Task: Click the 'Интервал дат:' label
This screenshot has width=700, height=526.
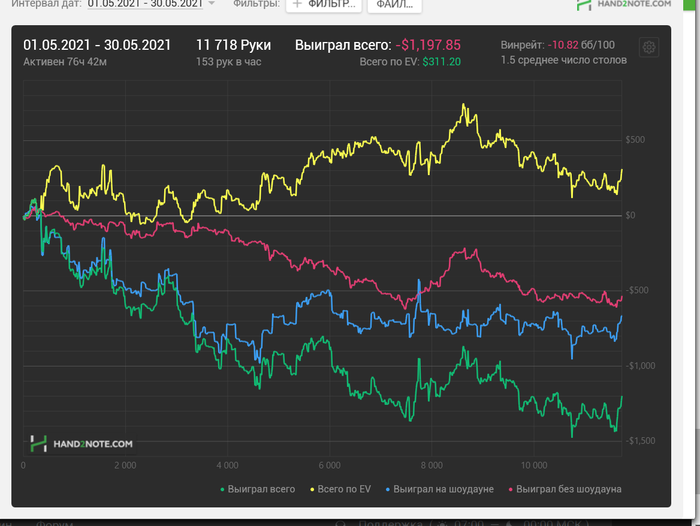Action: click(x=46, y=4)
